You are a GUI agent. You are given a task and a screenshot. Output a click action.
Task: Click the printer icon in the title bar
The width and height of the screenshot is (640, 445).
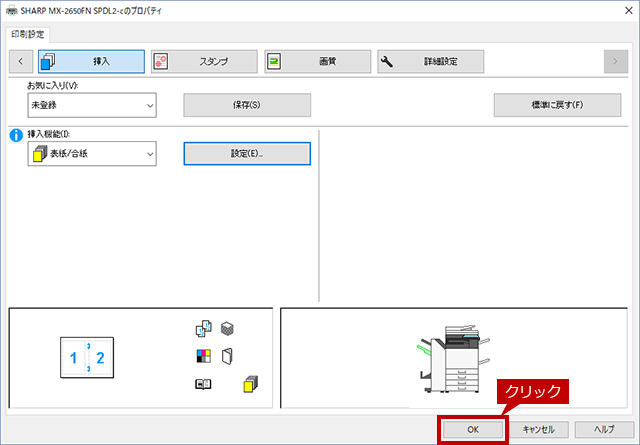coord(11,11)
